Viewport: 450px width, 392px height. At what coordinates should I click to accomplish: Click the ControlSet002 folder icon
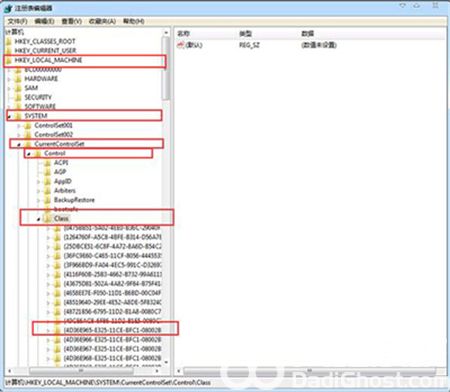[x=28, y=135]
